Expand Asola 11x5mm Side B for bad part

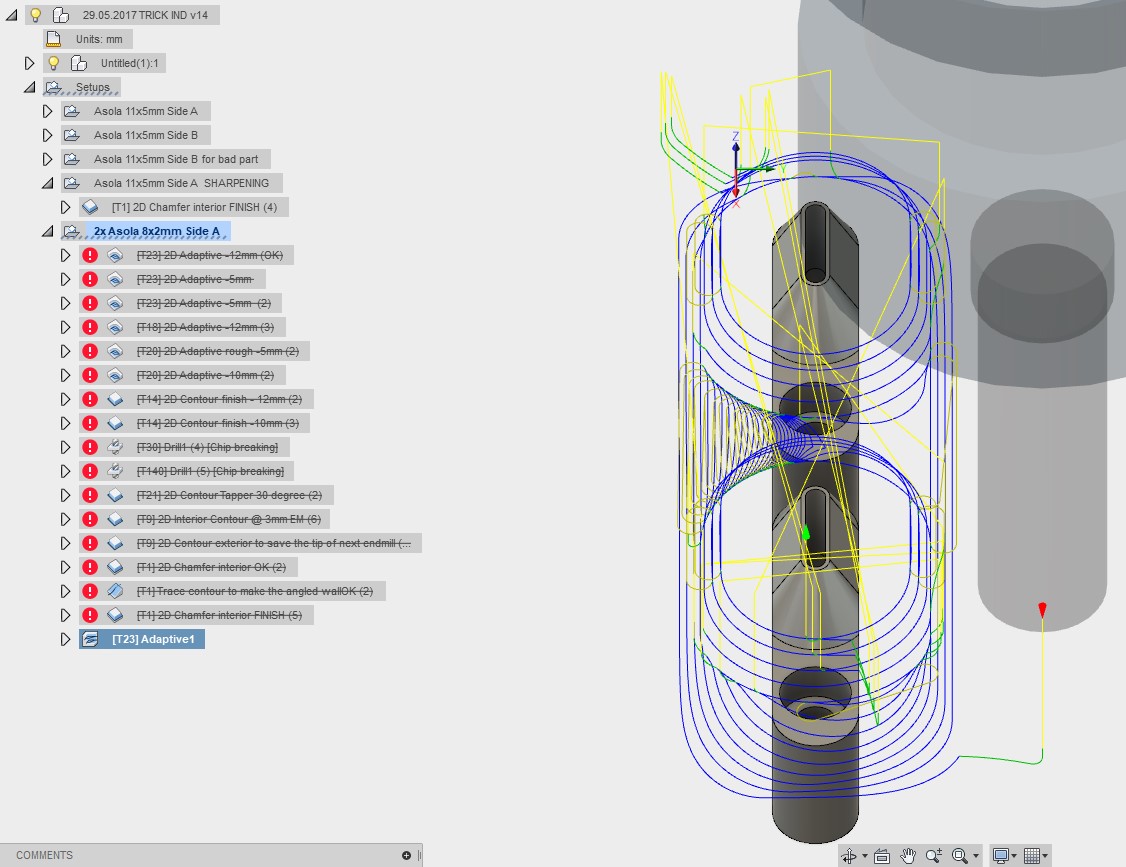click(x=47, y=159)
